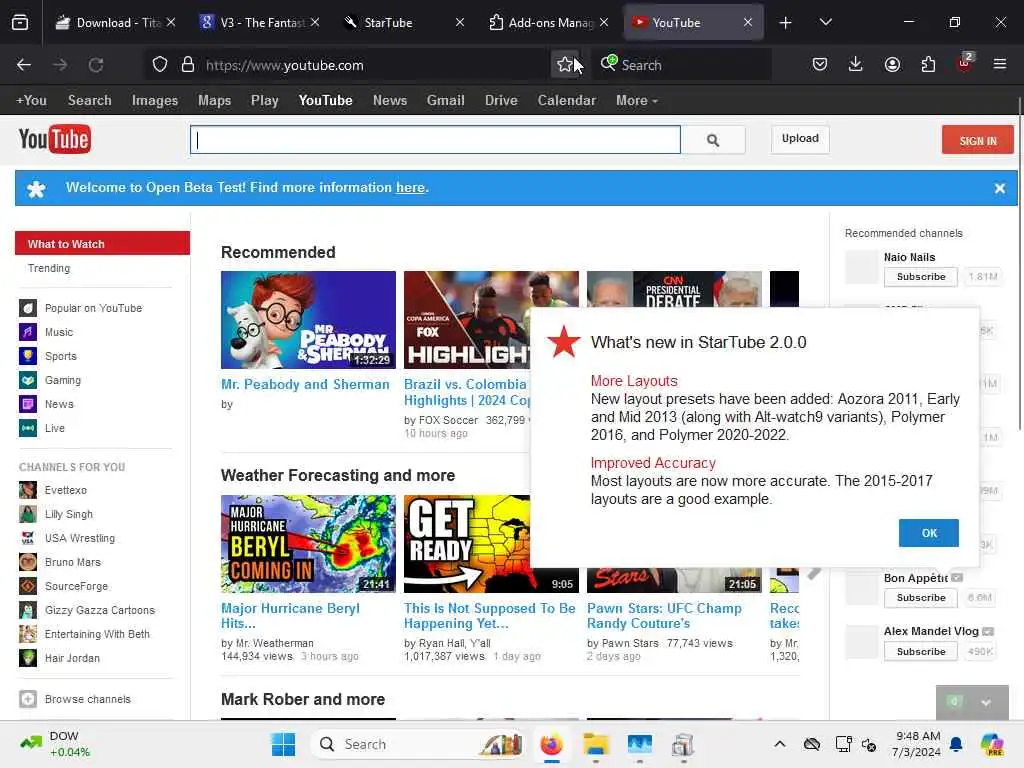Open the Mr. Peabody and Sherman thumbnail
Screen dimensions: 1024x768
(308, 320)
